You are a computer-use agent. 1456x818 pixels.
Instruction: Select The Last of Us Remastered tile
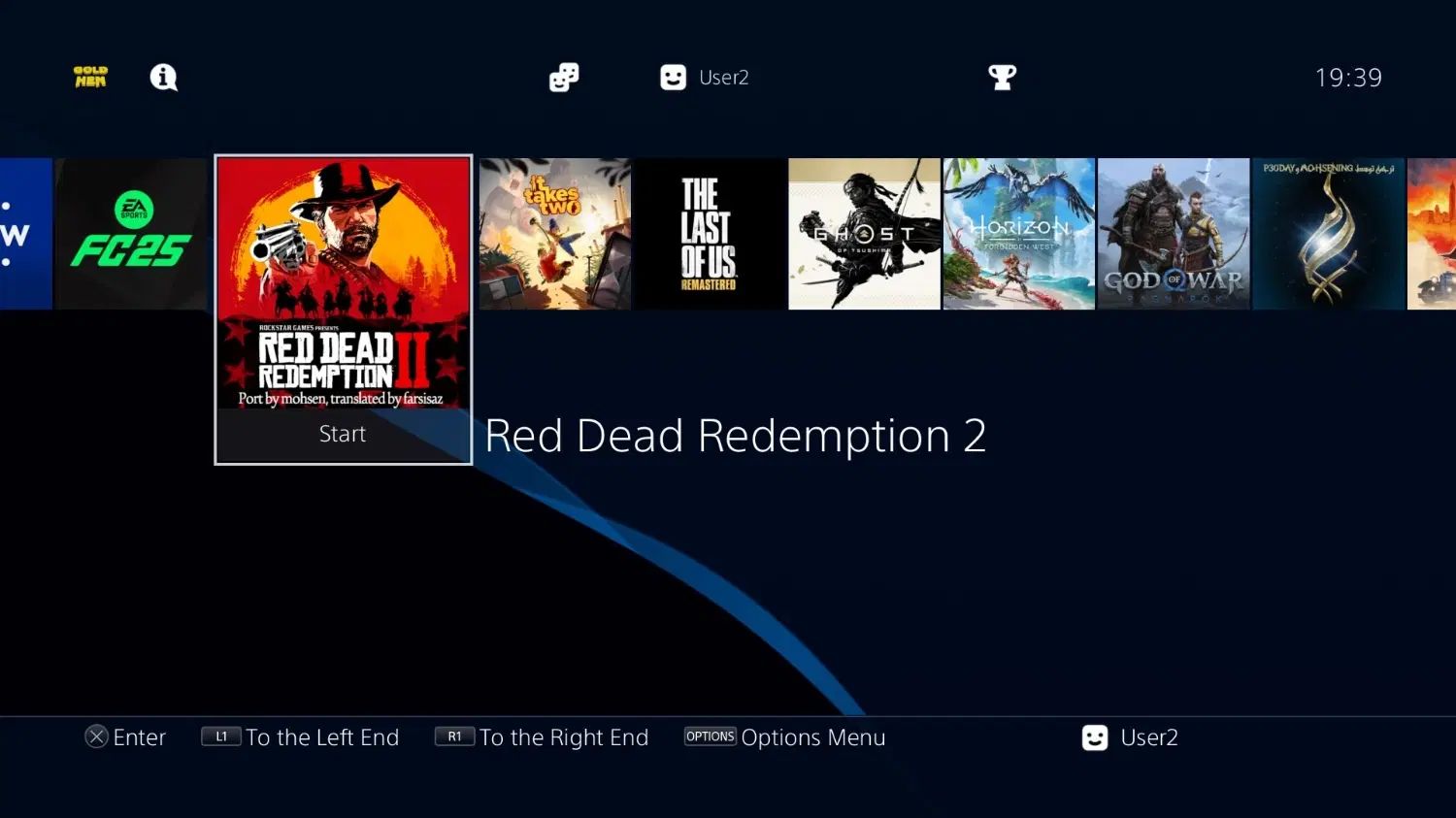coord(710,234)
